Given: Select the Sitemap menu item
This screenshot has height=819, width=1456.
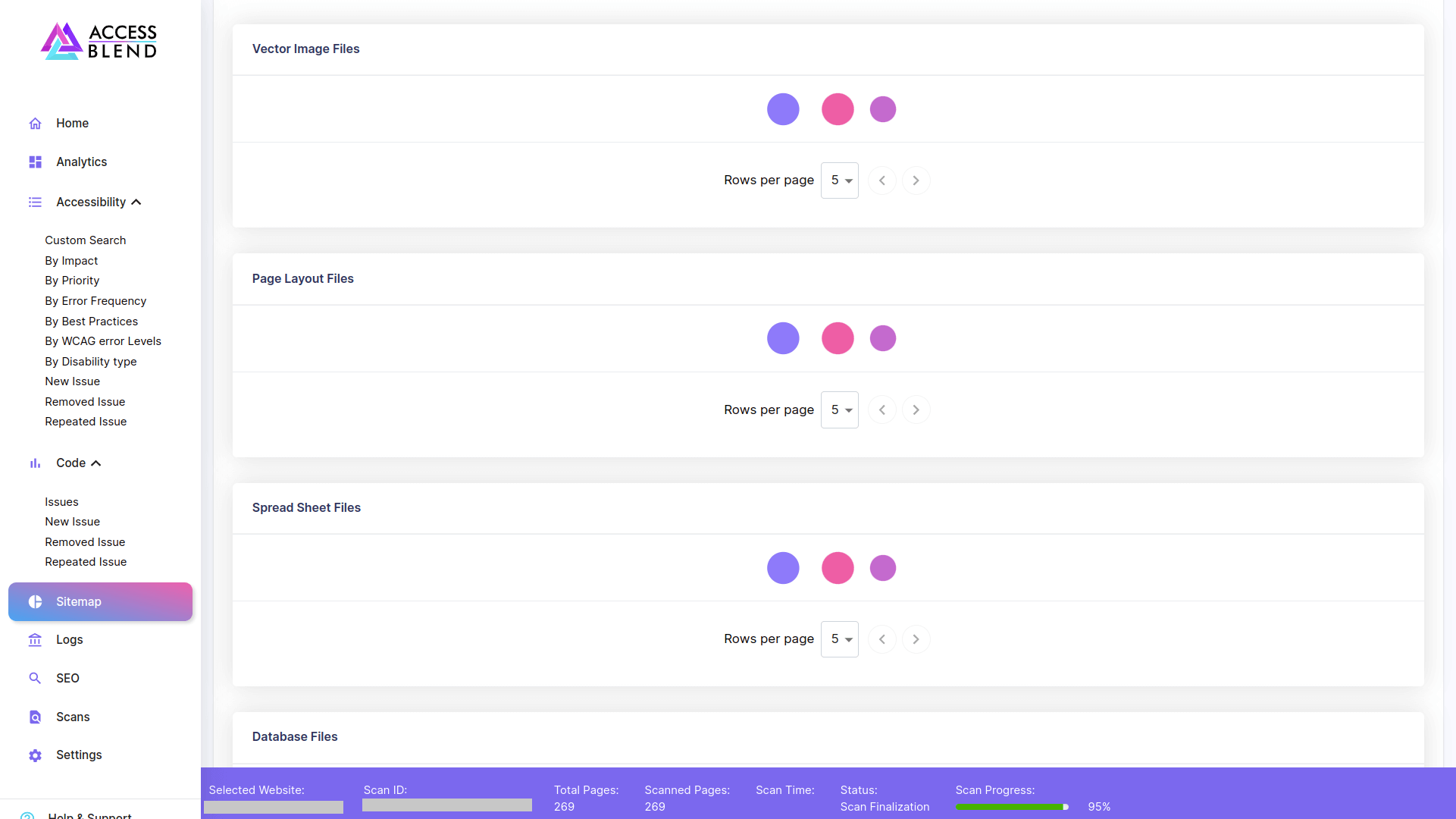Looking at the screenshot, I should click(x=100, y=602).
